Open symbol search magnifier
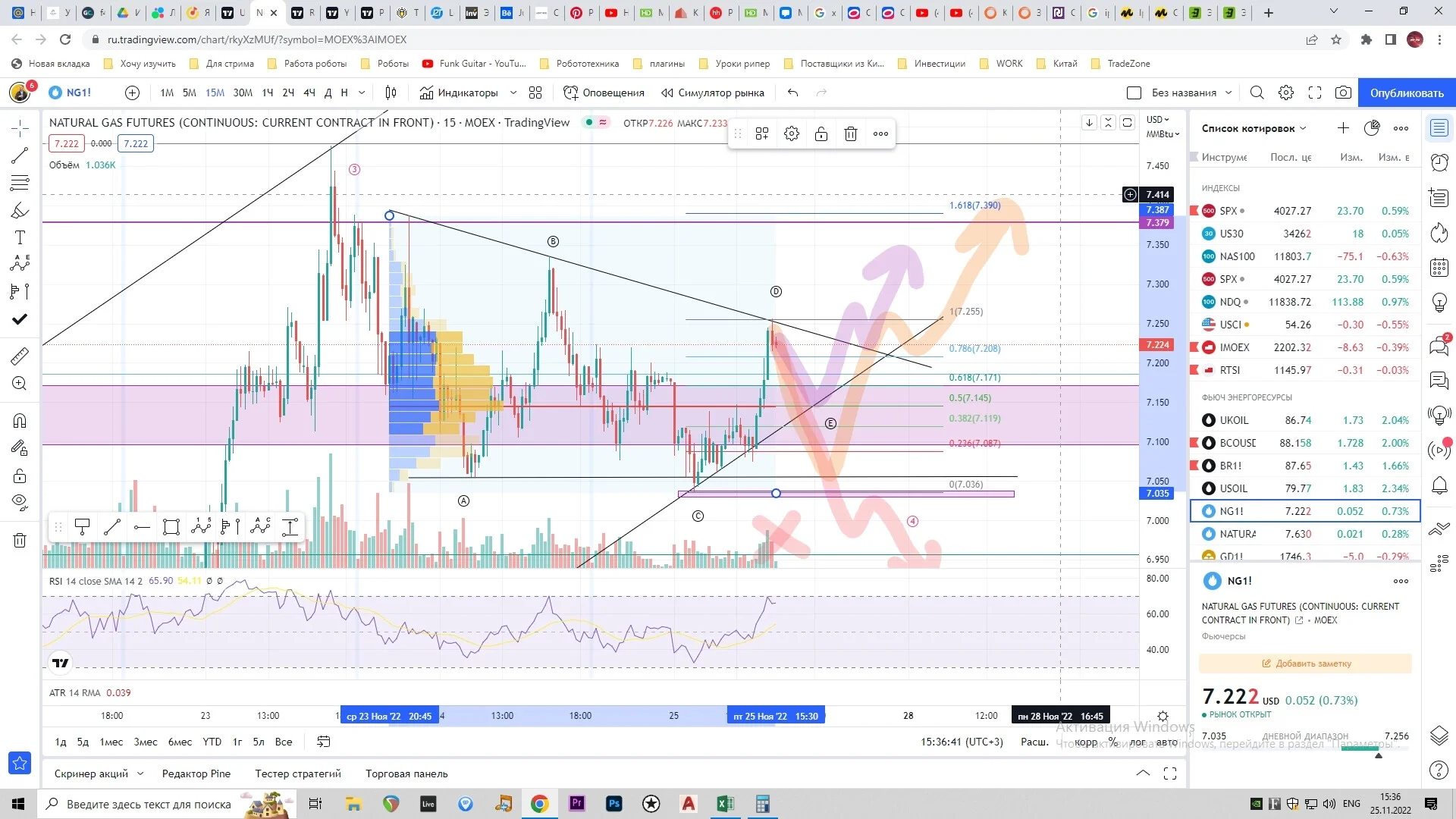The width and height of the screenshot is (1456, 819). pyautogui.click(x=1257, y=93)
